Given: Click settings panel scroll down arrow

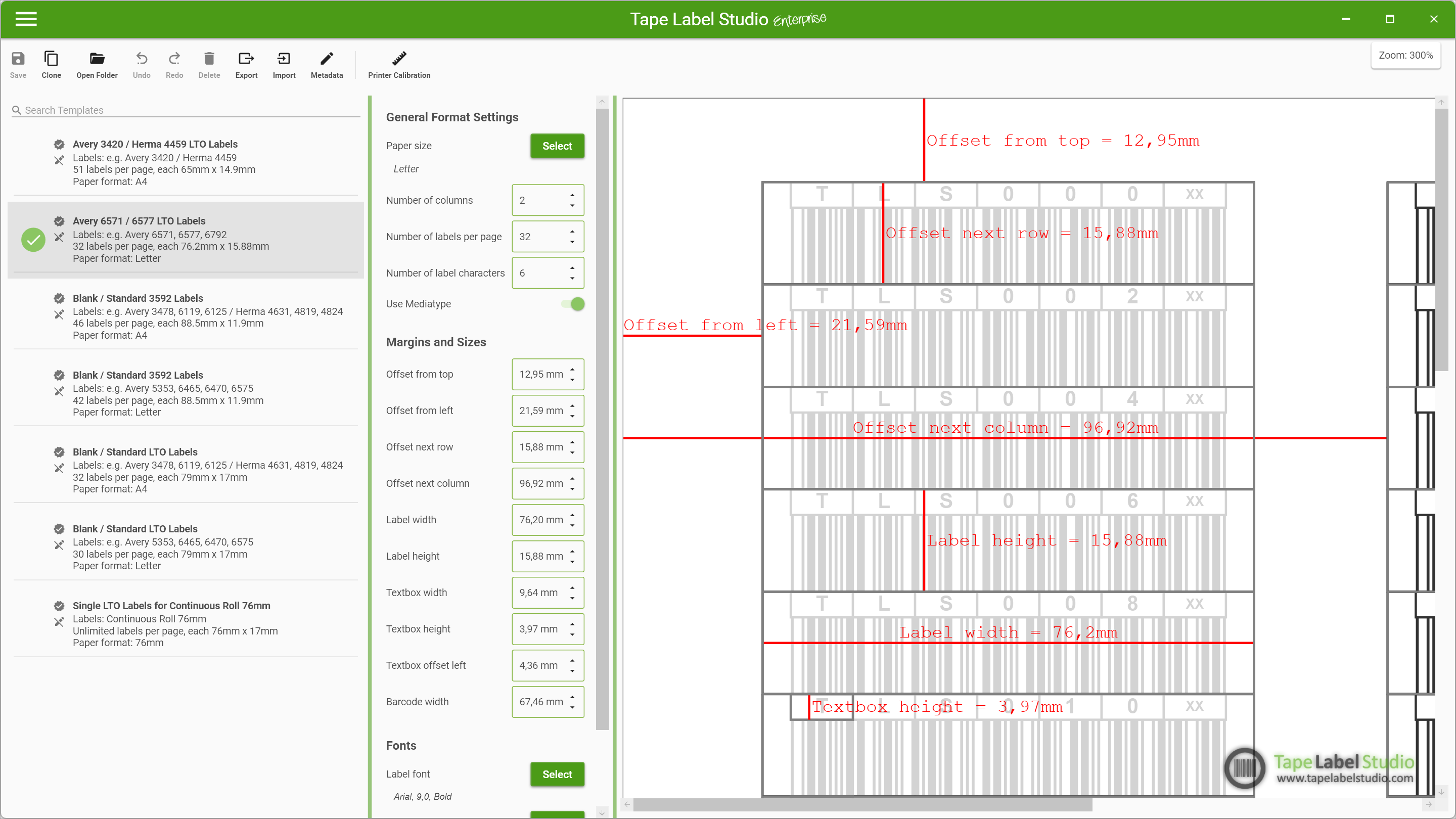Looking at the screenshot, I should pos(602,812).
